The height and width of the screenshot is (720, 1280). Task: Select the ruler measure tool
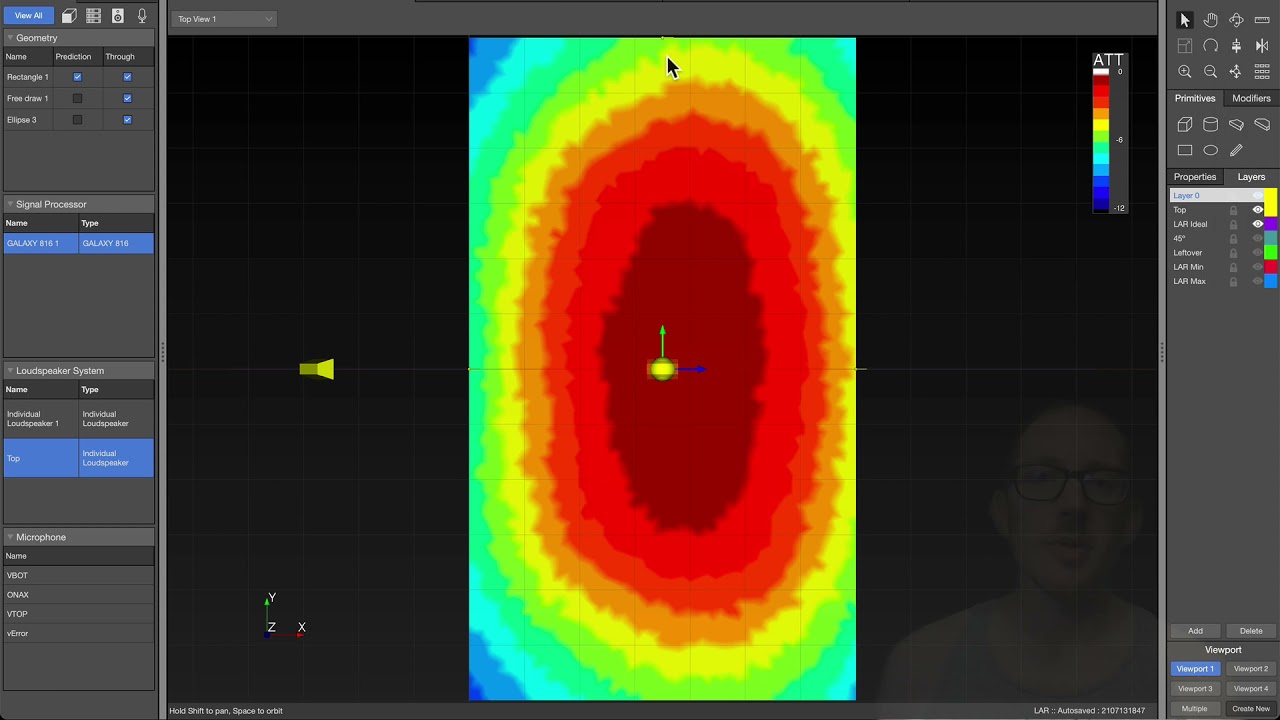click(x=1262, y=20)
